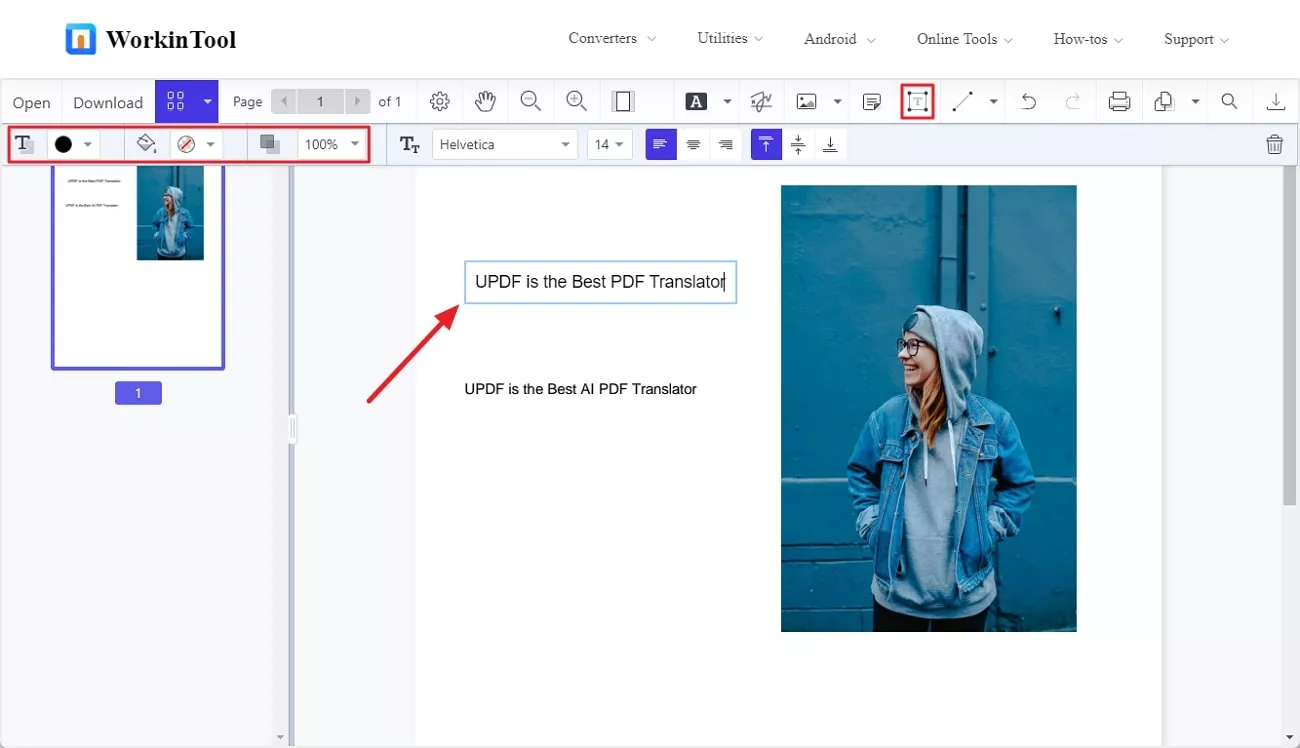Set vertical alignment to middle
The image size is (1300, 748).
(x=798, y=145)
